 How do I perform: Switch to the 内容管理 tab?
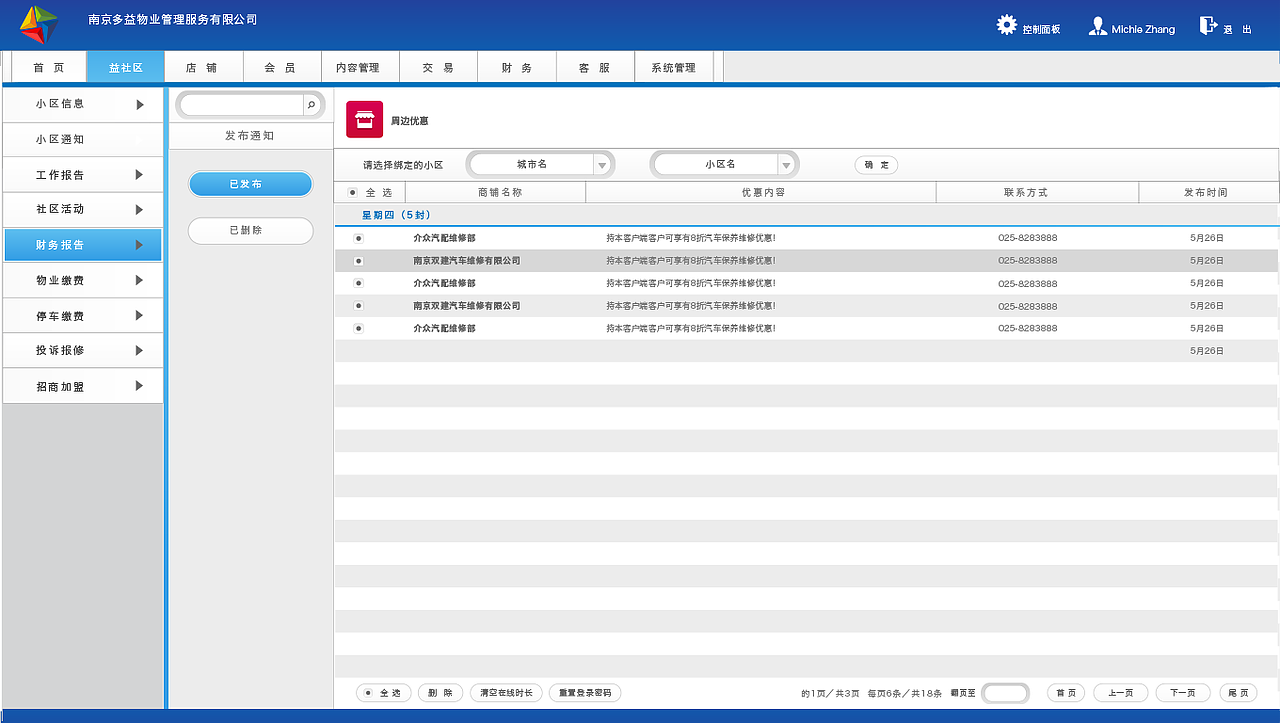pos(360,67)
